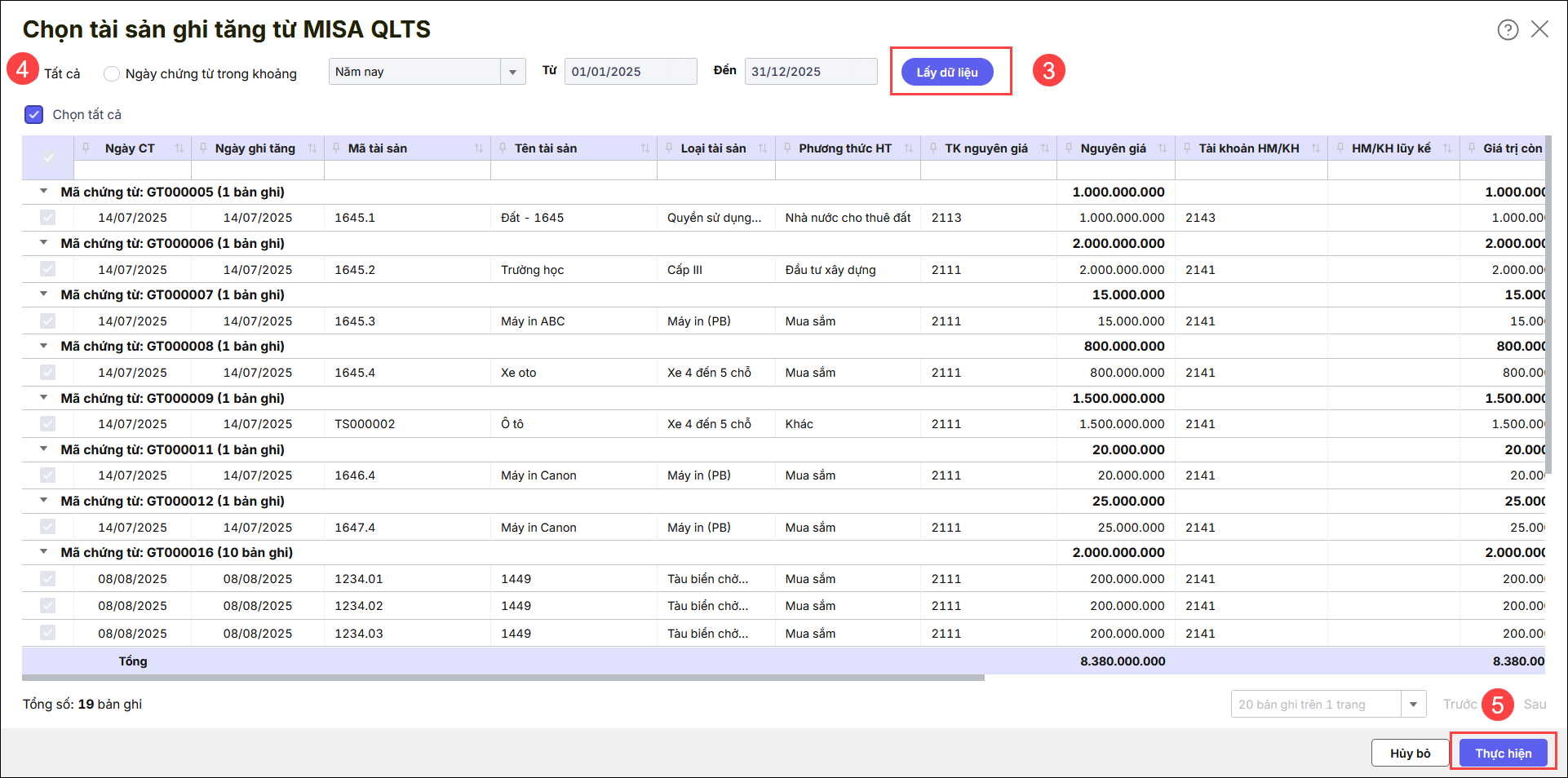Click the pin icon on Ngày CT column

86,148
